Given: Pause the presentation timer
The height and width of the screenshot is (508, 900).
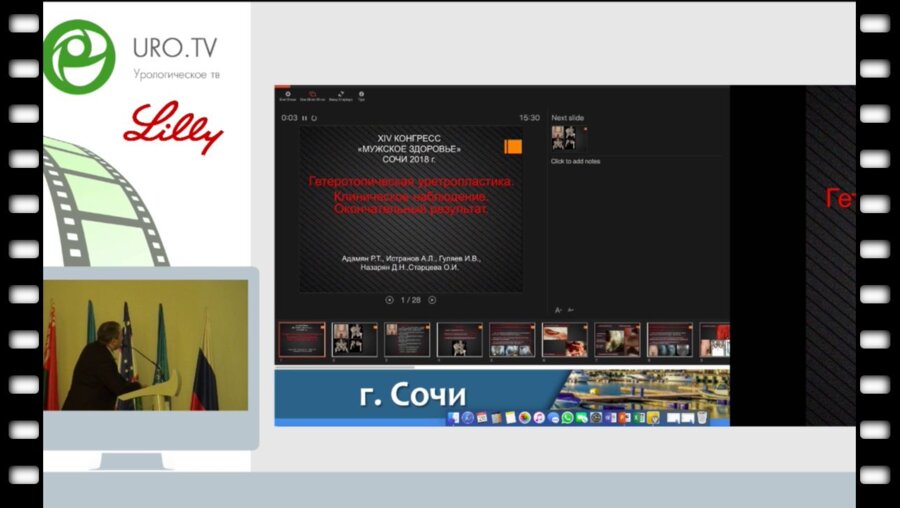Looking at the screenshot, I should click(x=304, y=118).
